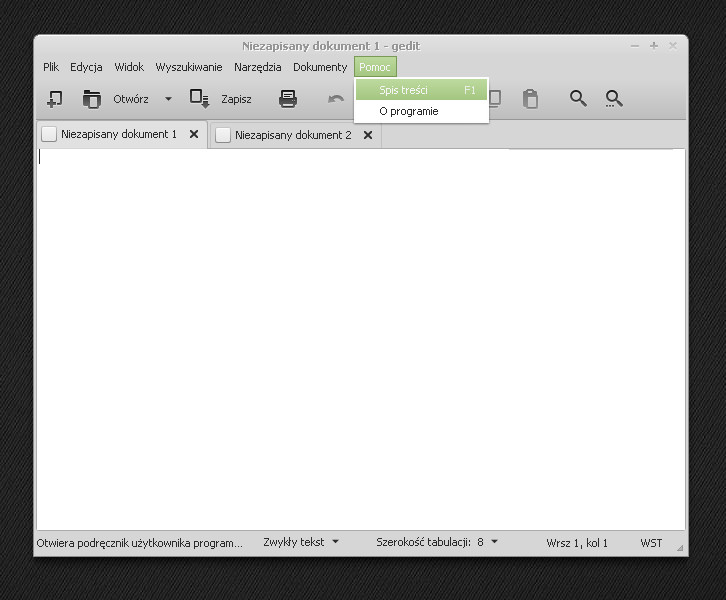Screen dimensions: 726x600
Task: Click document icon on Niezapisany dokument 2 tab
Action: [223, 135]
